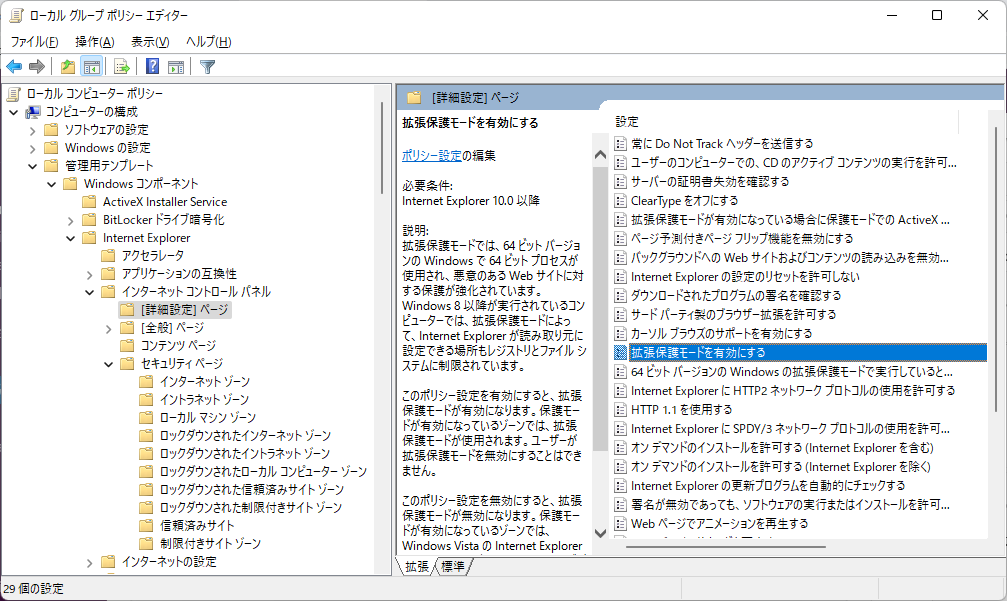Image resolution: width=1007 pixels, height=601 pixels.
Task: Click the settings list horizontal scrollbar
Action: tap(726, 546)
